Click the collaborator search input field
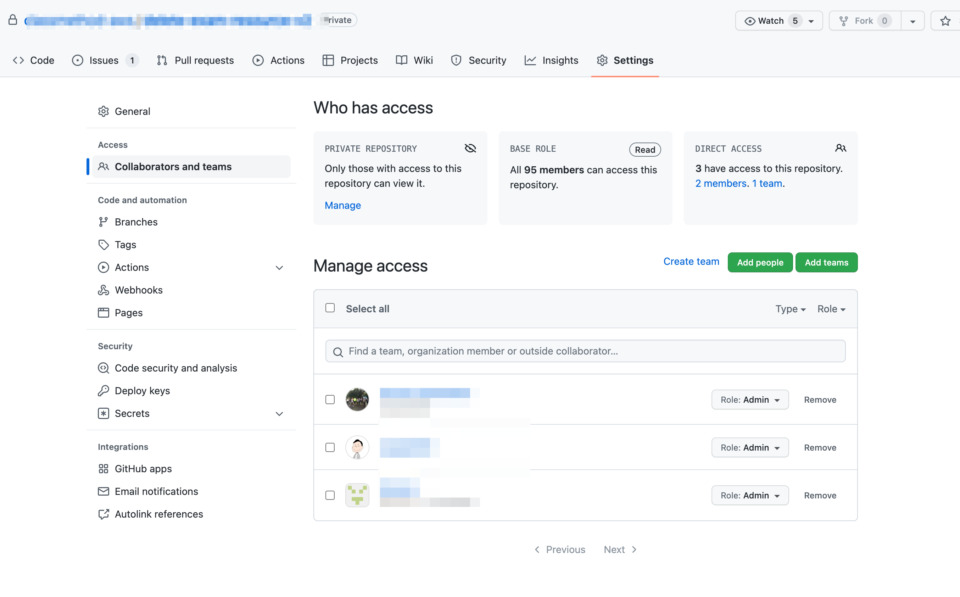This screenshot has height=597, width=960. 584,352
